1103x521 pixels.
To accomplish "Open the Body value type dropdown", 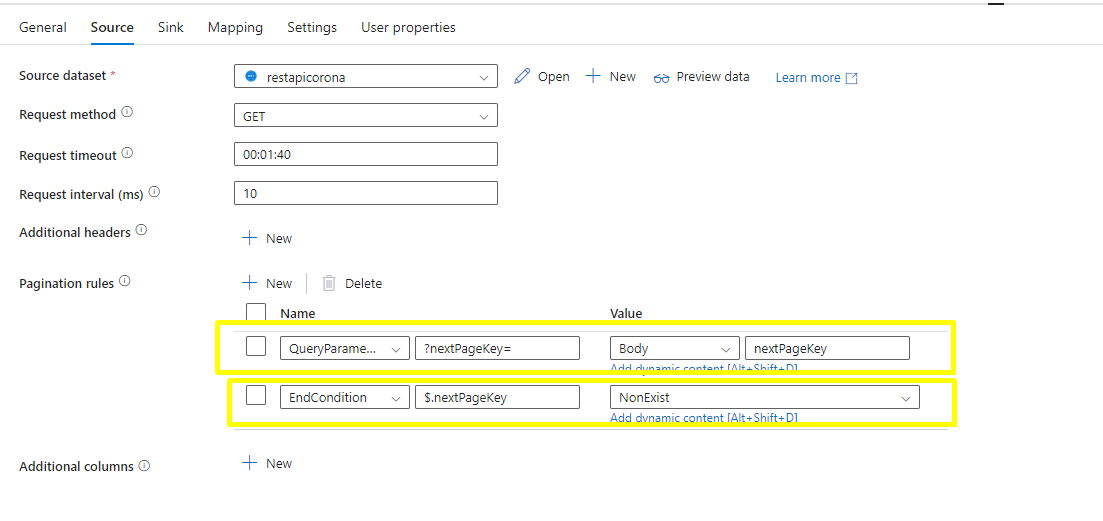I will pos(675,348).
